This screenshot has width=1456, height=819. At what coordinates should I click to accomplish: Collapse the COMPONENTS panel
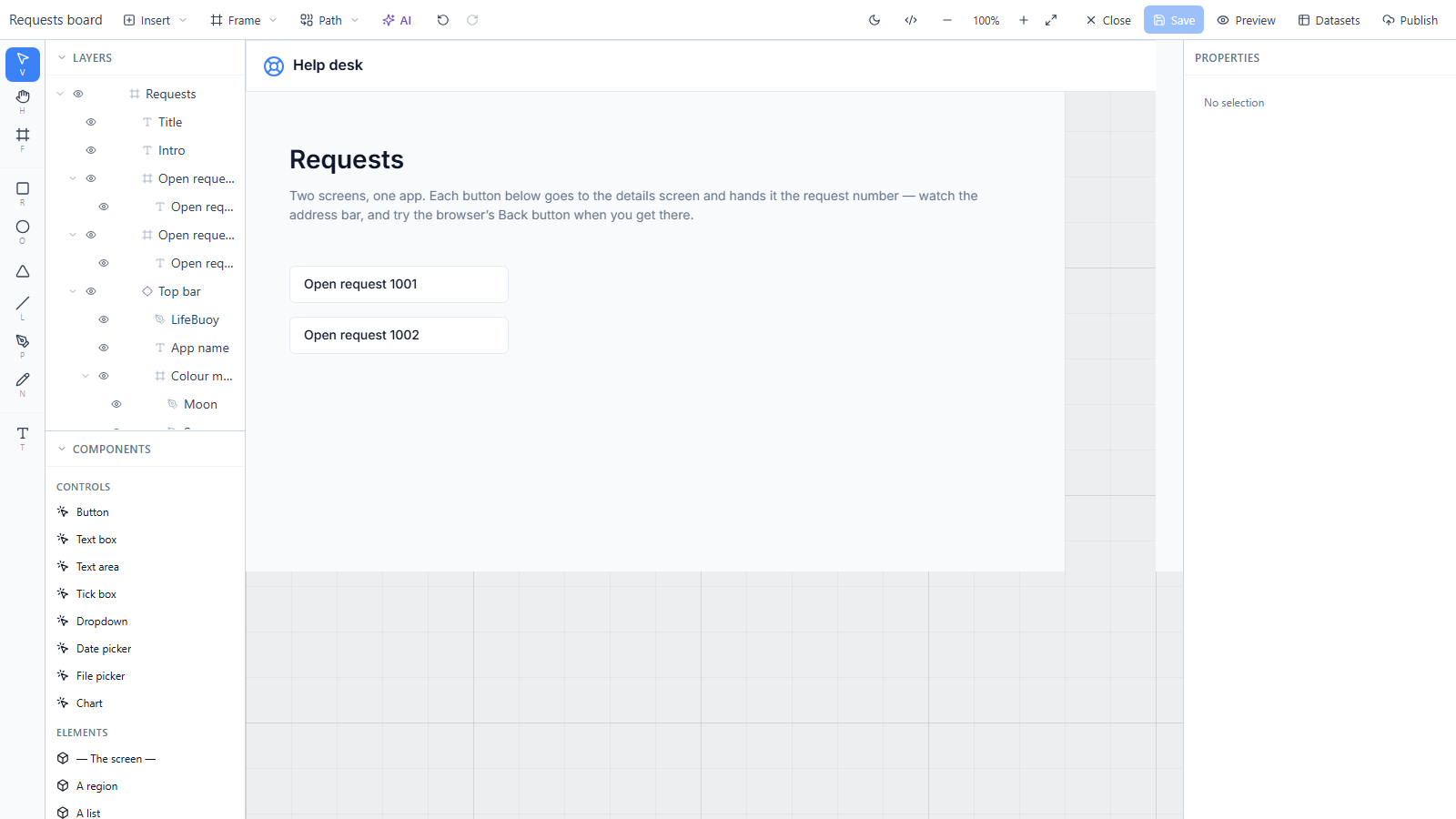(62, 449)
